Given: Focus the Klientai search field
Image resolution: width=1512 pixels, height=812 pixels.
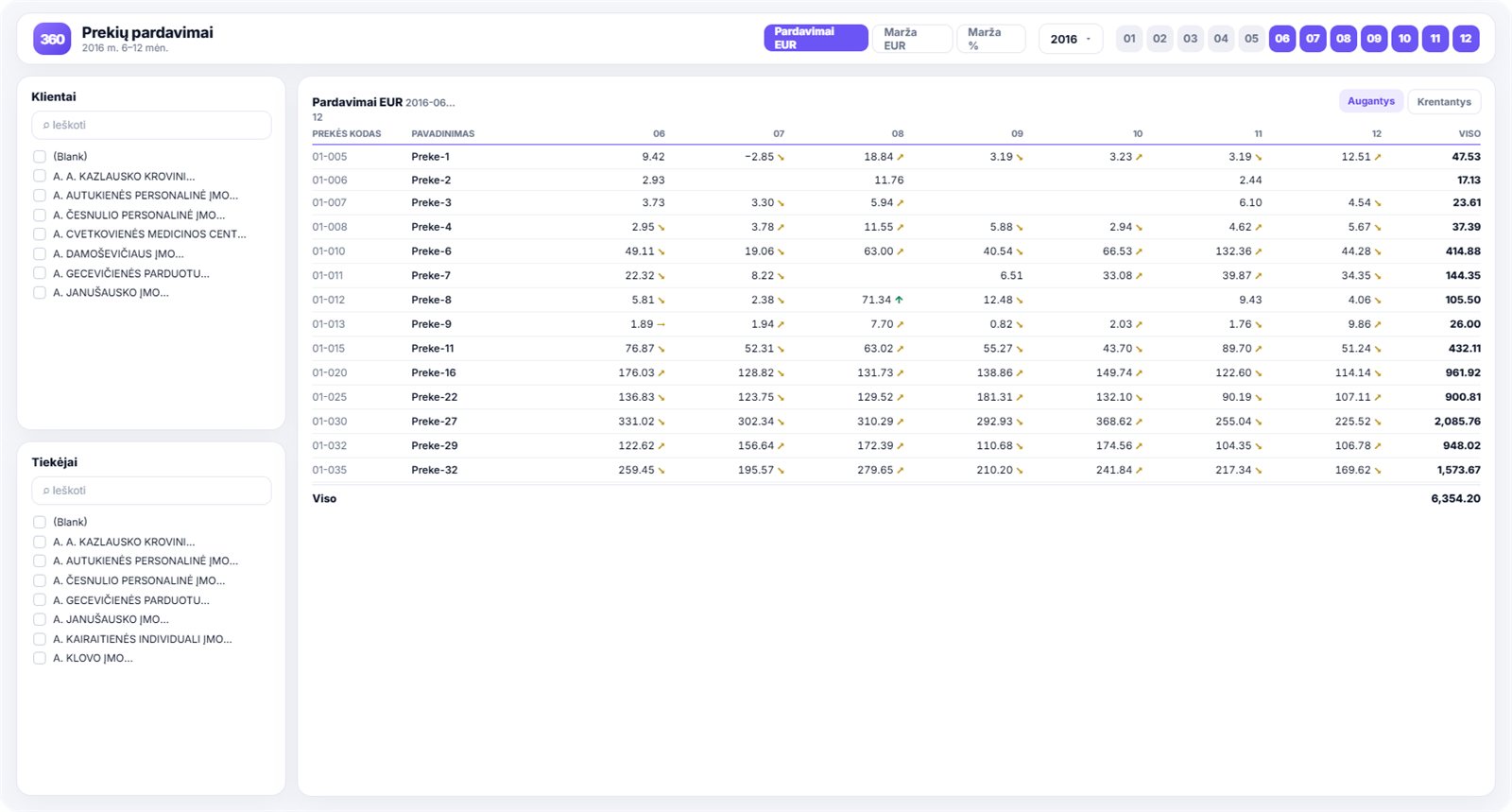Looking at the screenshot, I should [151, 125].
